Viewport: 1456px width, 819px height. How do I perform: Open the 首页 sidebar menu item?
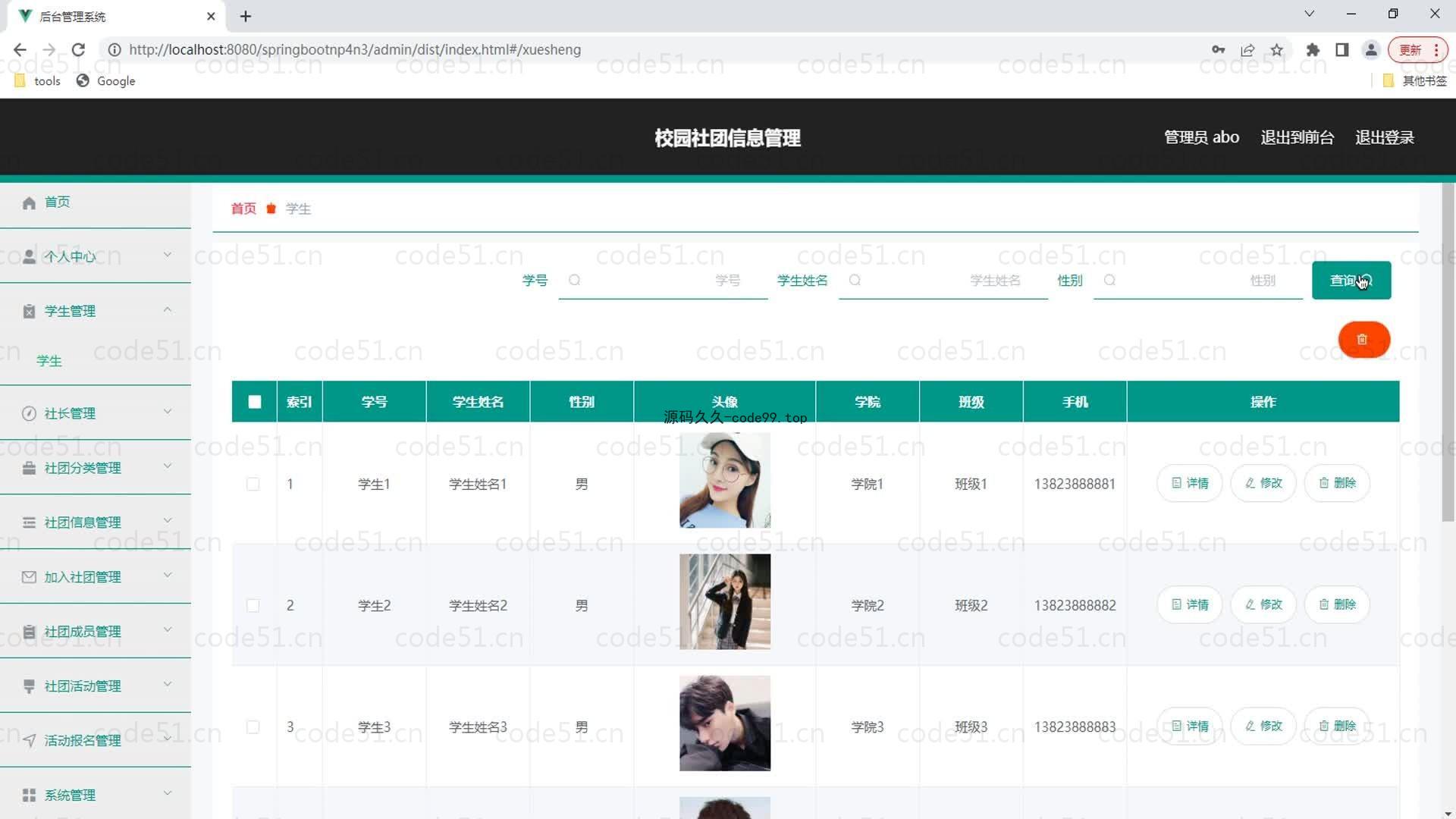pos(96,202)
